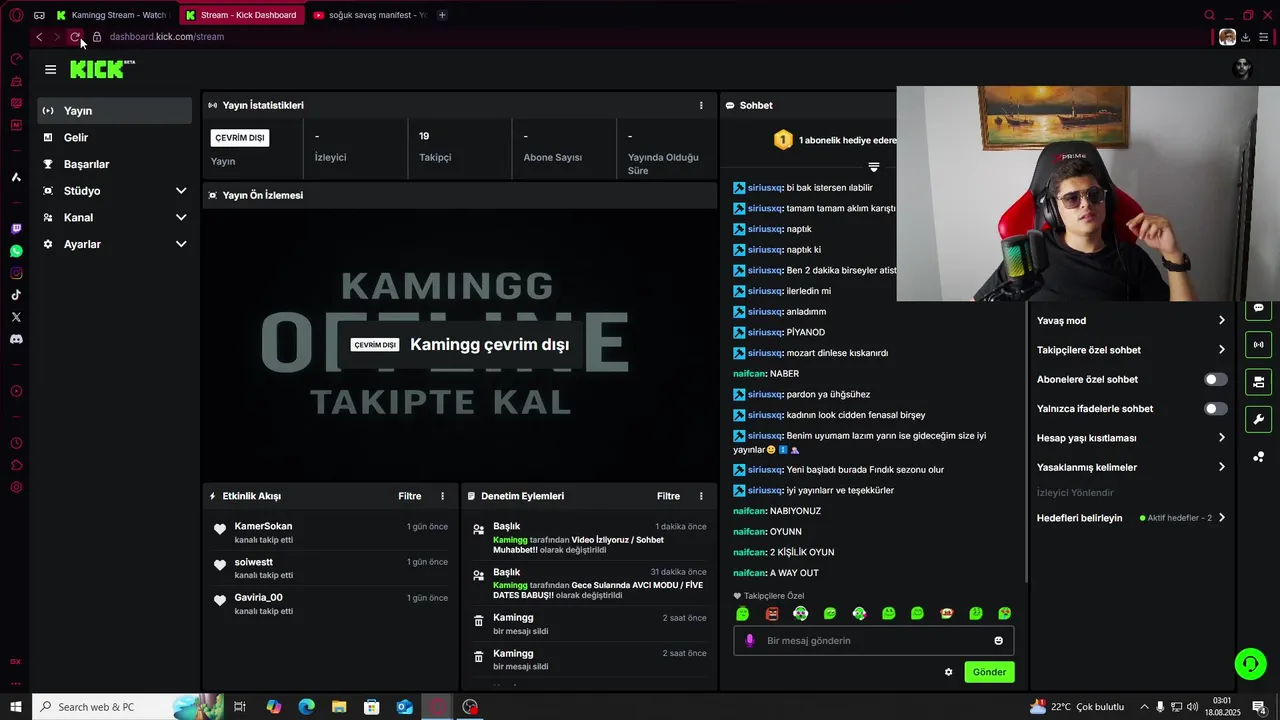This screenshot has width=1280, height=720.
Task: Open Twitch from the Opera sidebar
Action: point(16,229)
